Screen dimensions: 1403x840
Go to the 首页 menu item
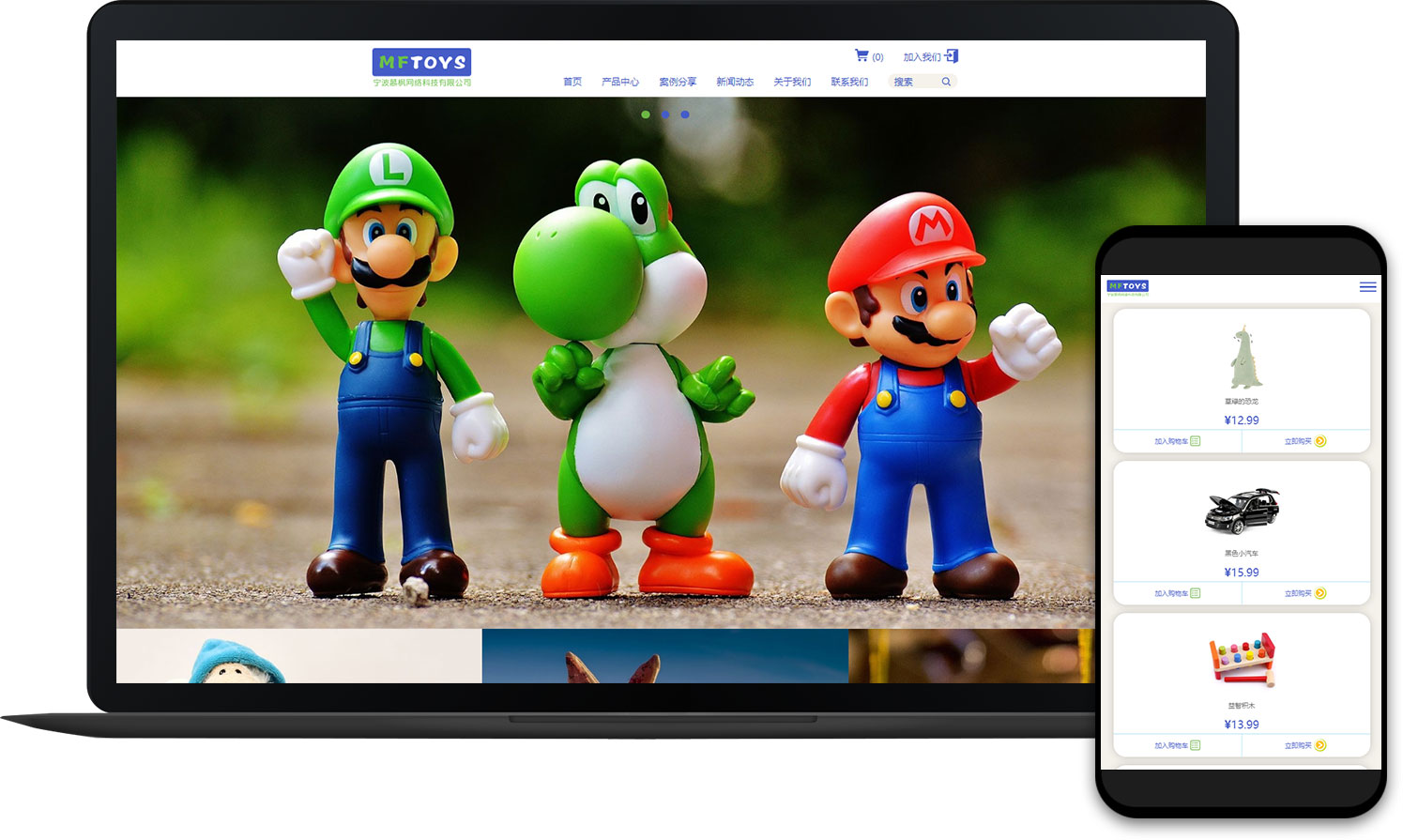click(572, 83)
